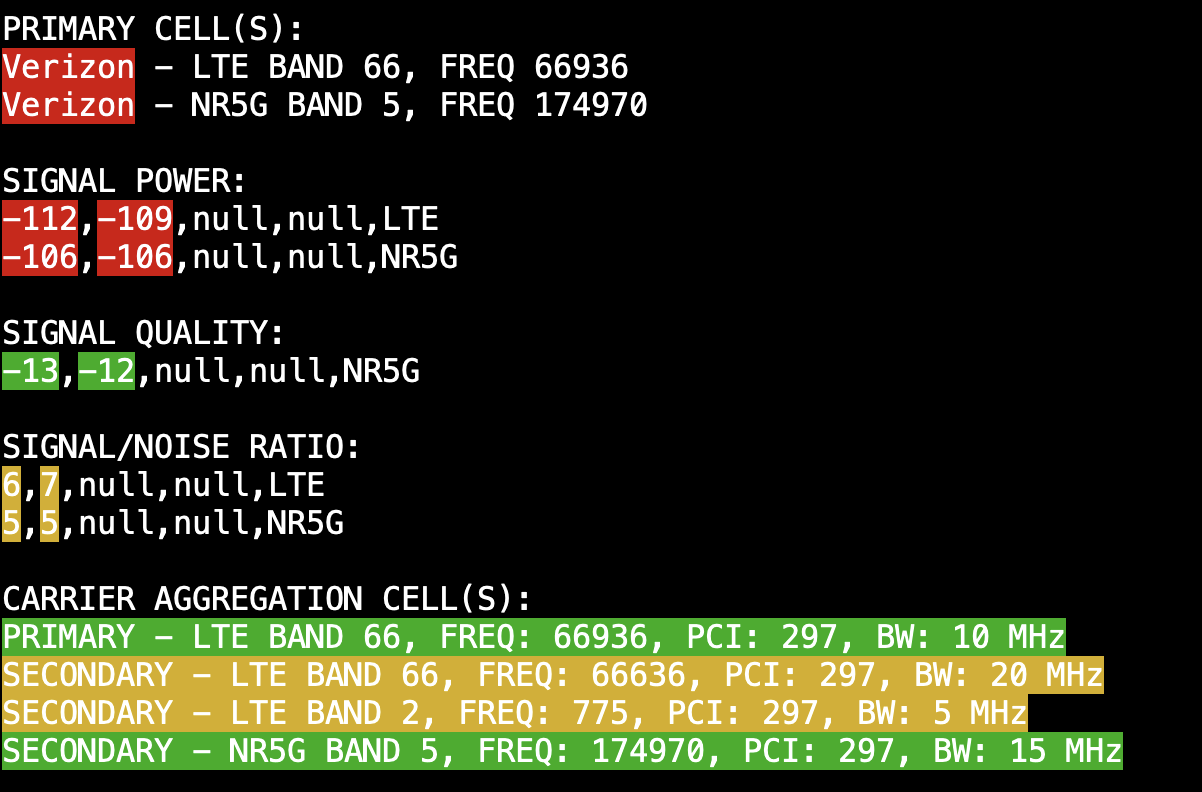
Task: Click the PRIMARY CELL(S) heading
Action: tap(153, 29)
